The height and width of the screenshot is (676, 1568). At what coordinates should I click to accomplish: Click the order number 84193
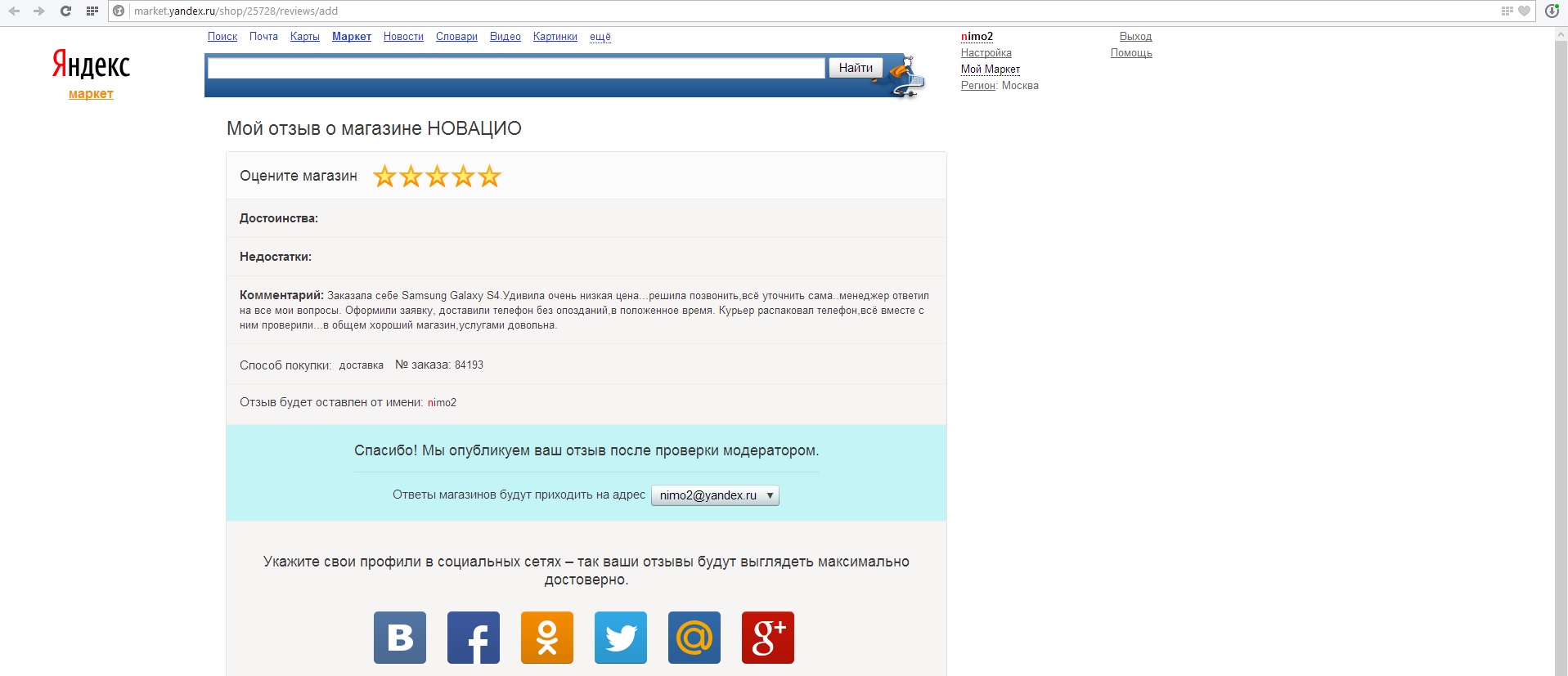click(469, 365)
